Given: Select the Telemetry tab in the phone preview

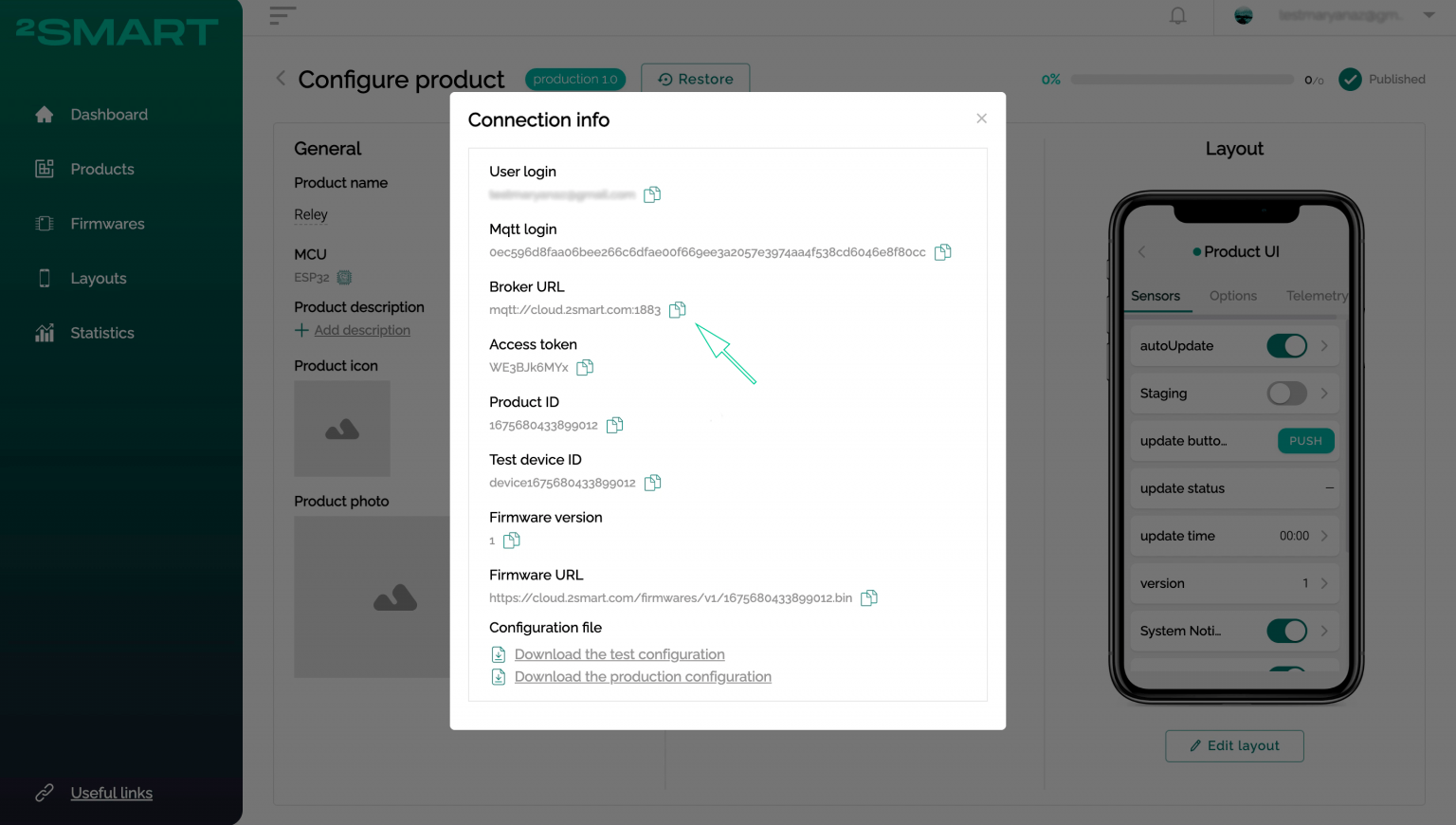Looking at the screenshot, I should pyautogui.click(x=1317, y=295).
